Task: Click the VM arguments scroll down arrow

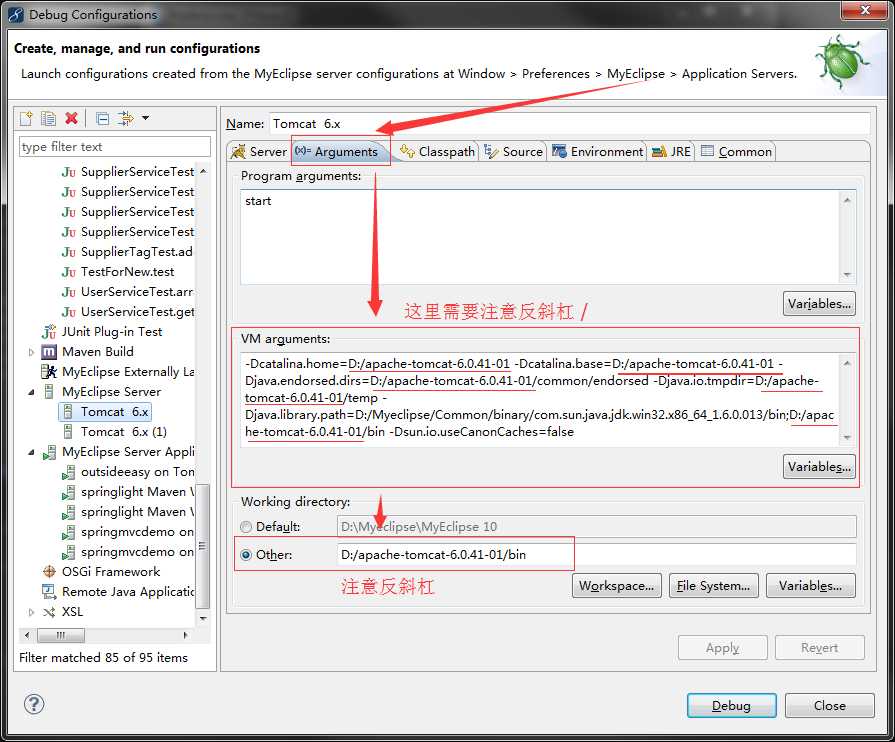Action: 847,438
